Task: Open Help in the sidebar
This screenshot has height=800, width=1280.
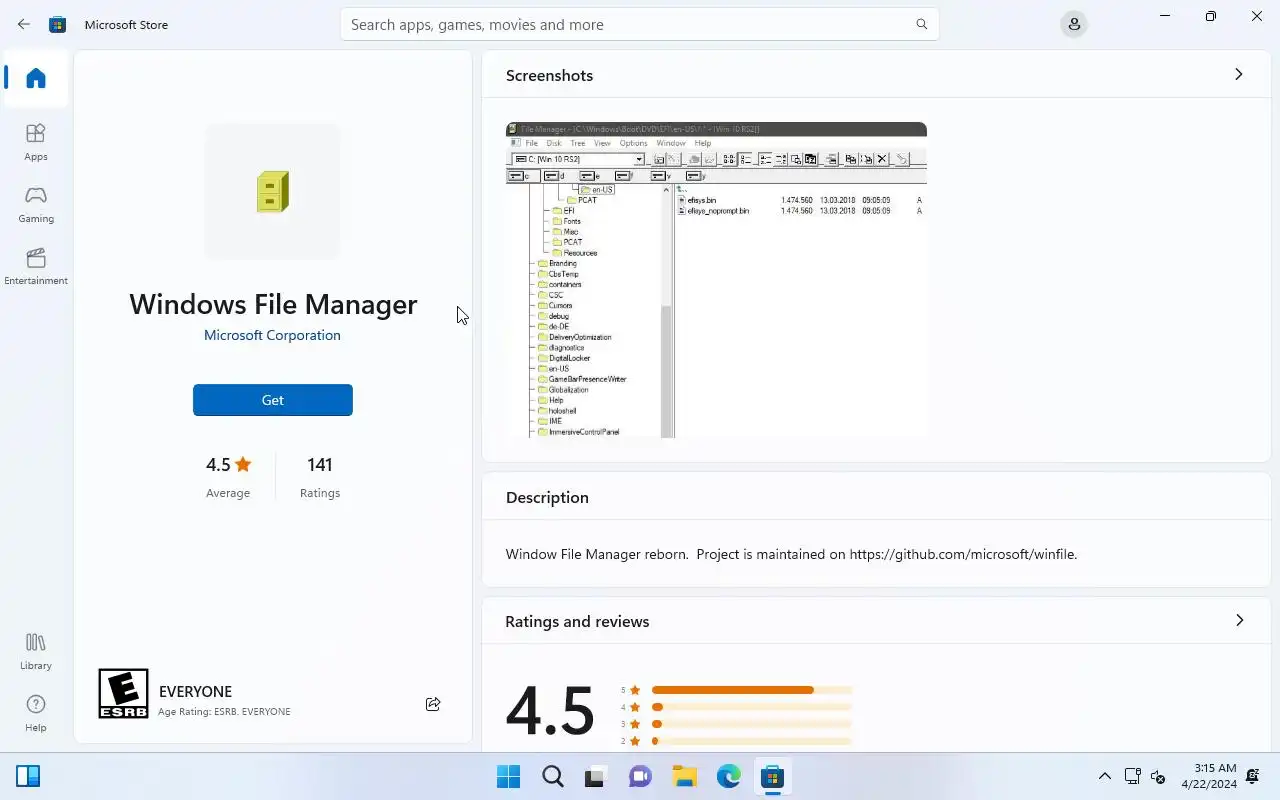Action: coord(36,713)
